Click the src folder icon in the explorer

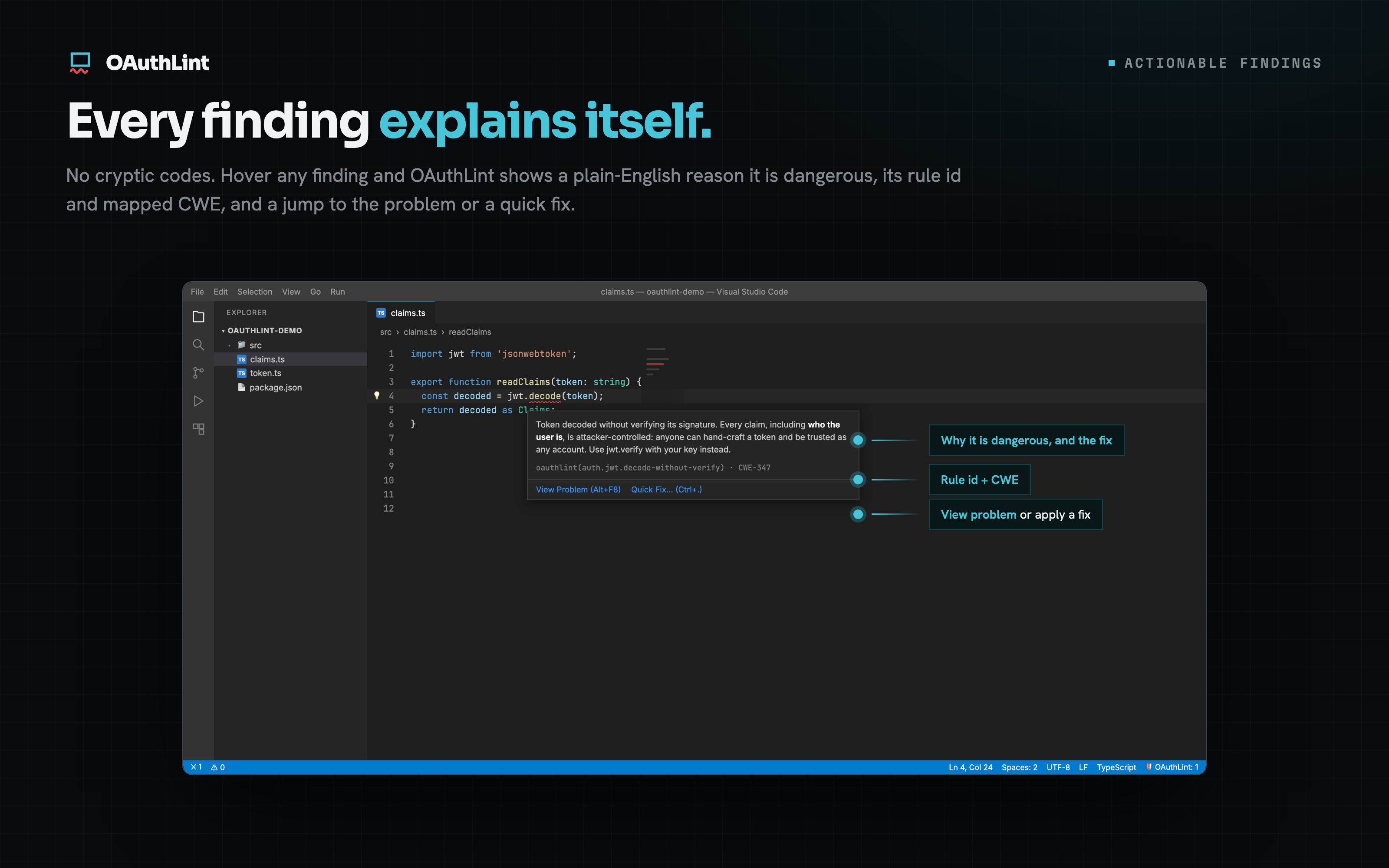click(x=242, y=345)
